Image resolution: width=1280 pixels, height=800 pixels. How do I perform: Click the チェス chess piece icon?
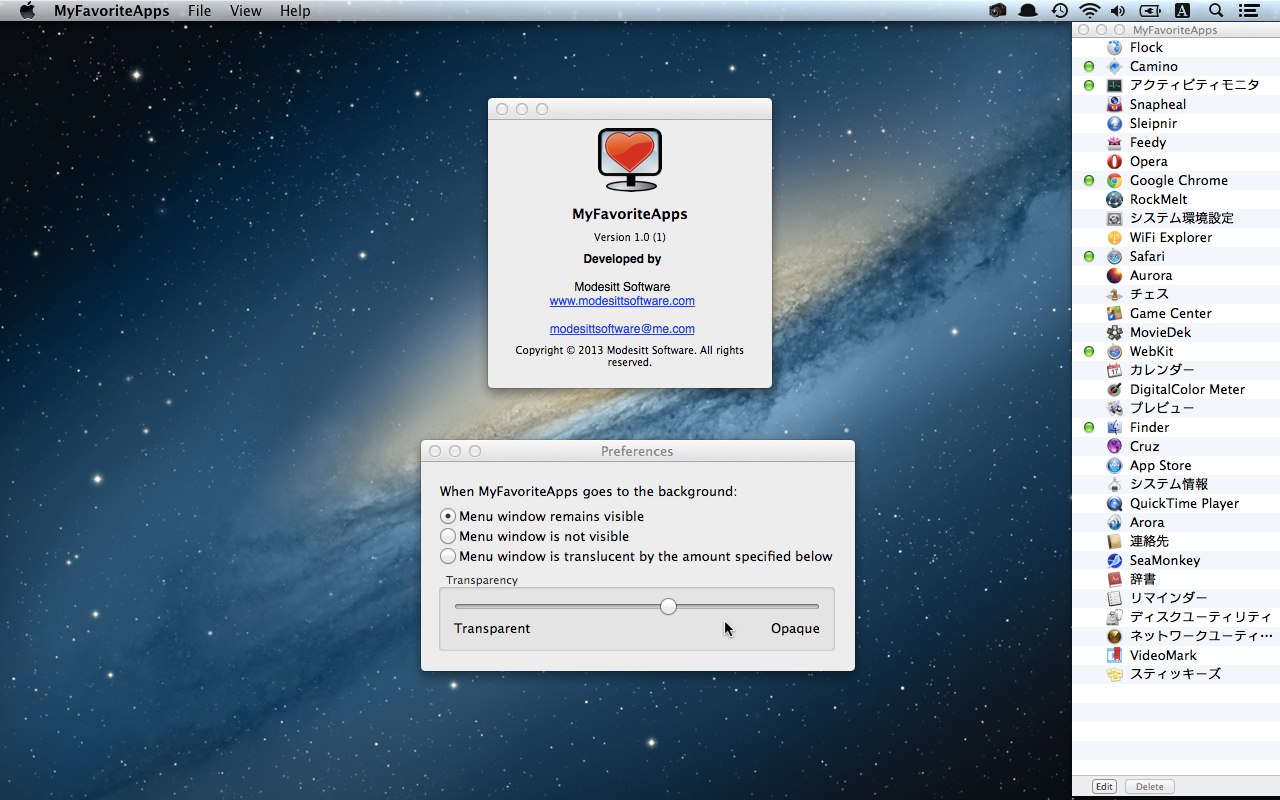1114,295
